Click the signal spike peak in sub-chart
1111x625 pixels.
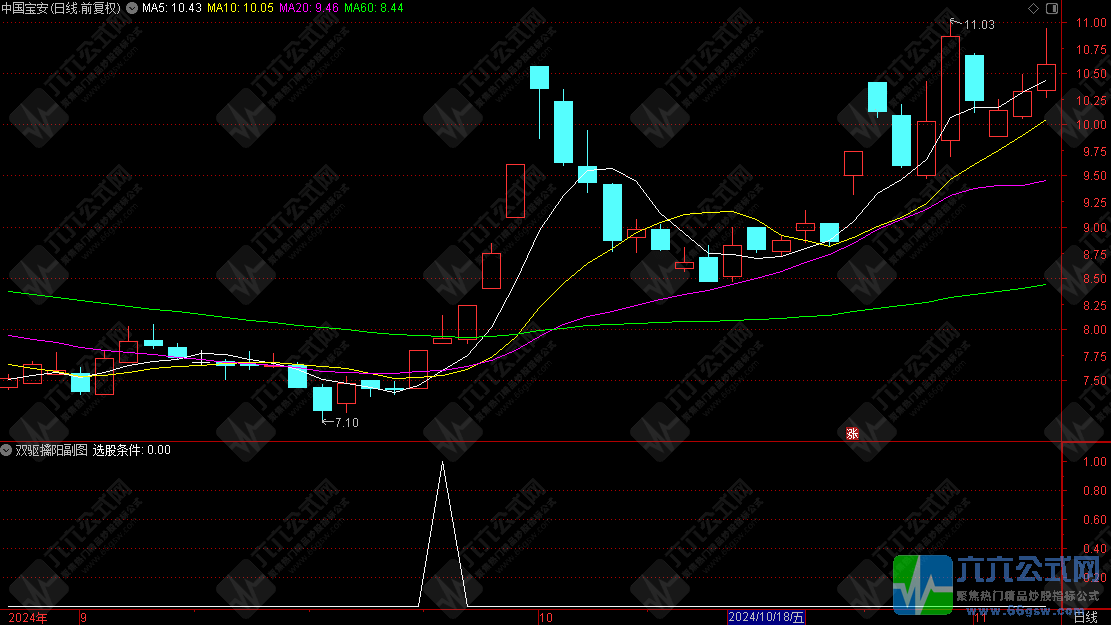click(443, 463)
